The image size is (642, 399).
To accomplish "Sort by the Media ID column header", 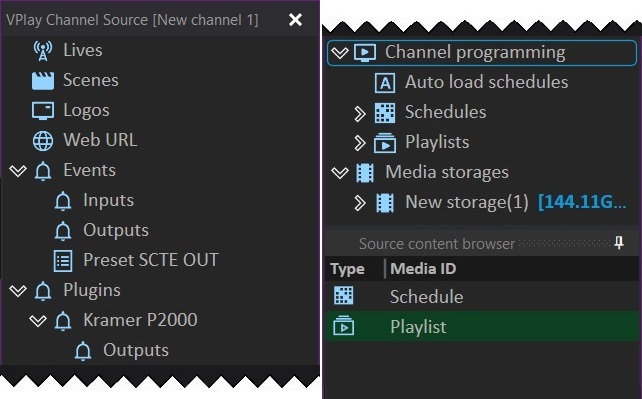I will pyautogui.click(x=423, y=269).
